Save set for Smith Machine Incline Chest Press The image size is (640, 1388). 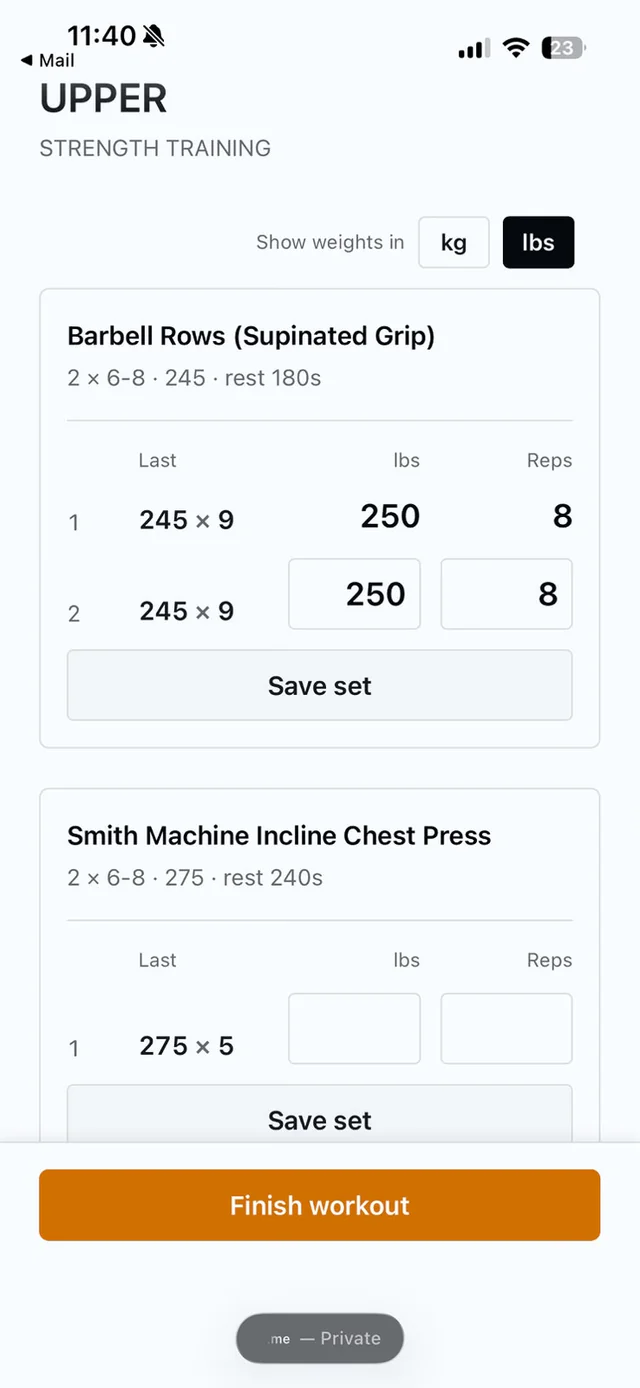320,1114
